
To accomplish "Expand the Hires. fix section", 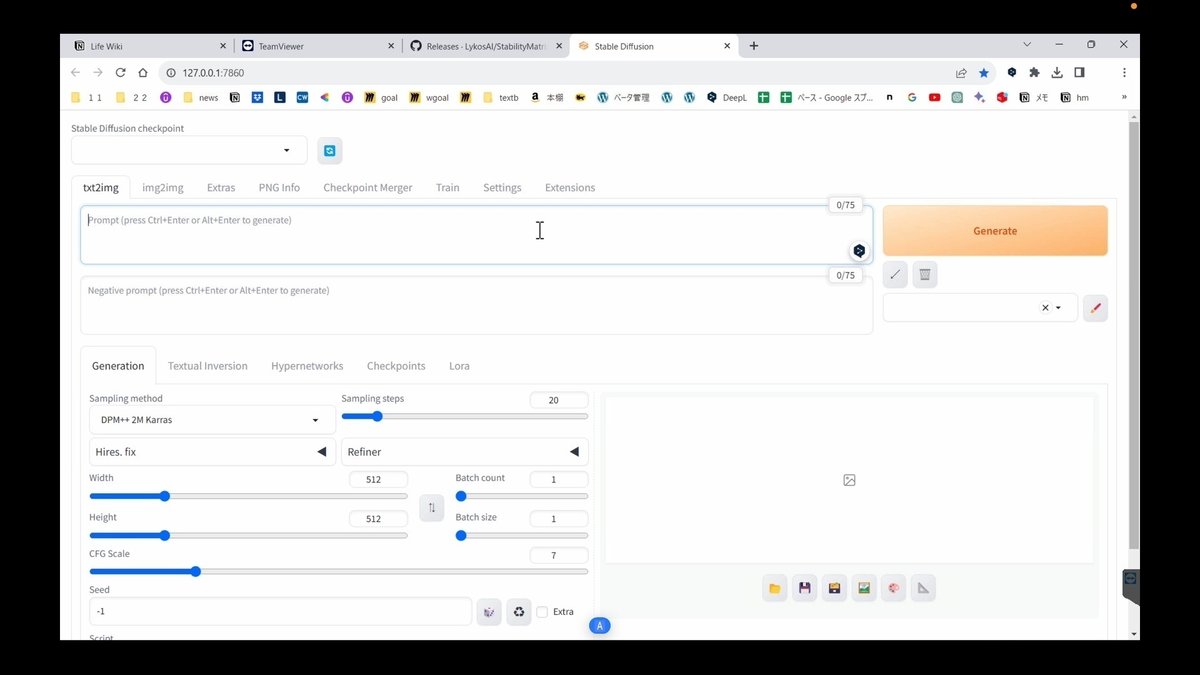I will 212,452.
